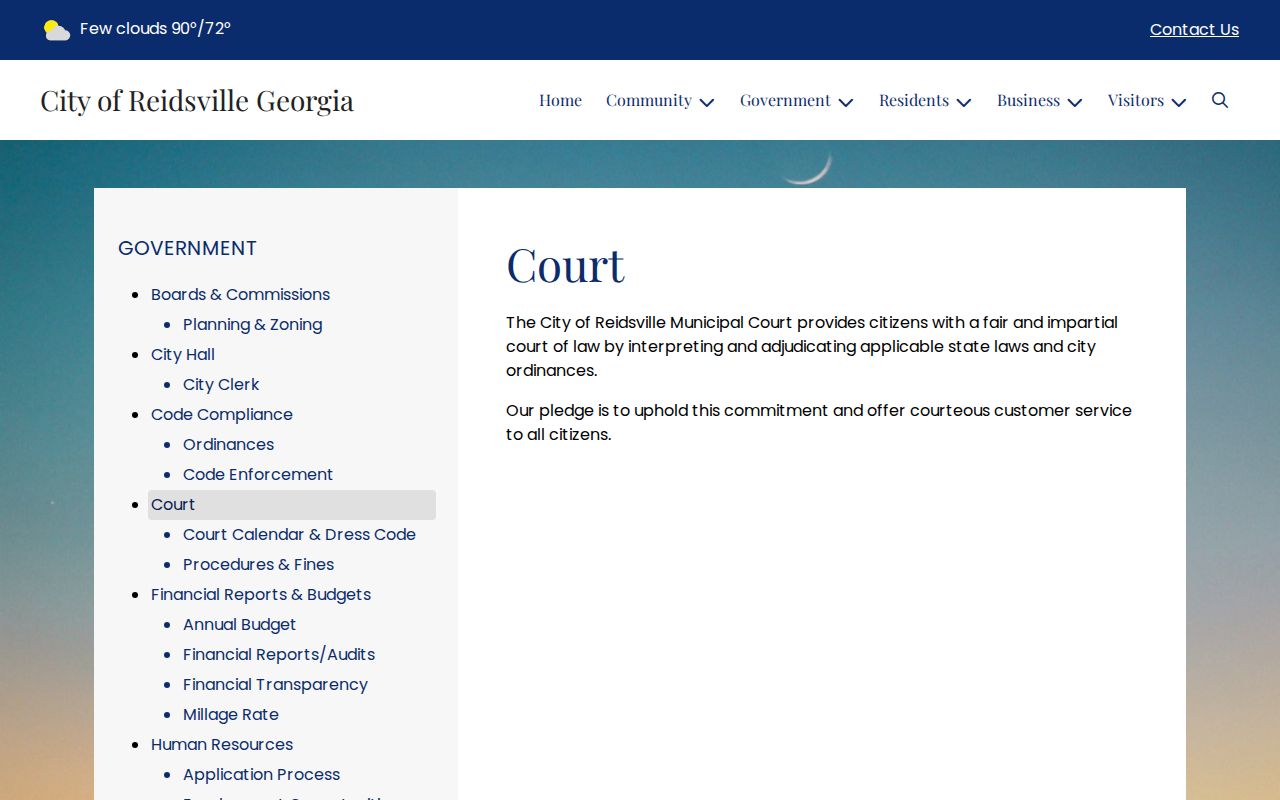Visit Code Enforcement sidebar link

[258, 474]
